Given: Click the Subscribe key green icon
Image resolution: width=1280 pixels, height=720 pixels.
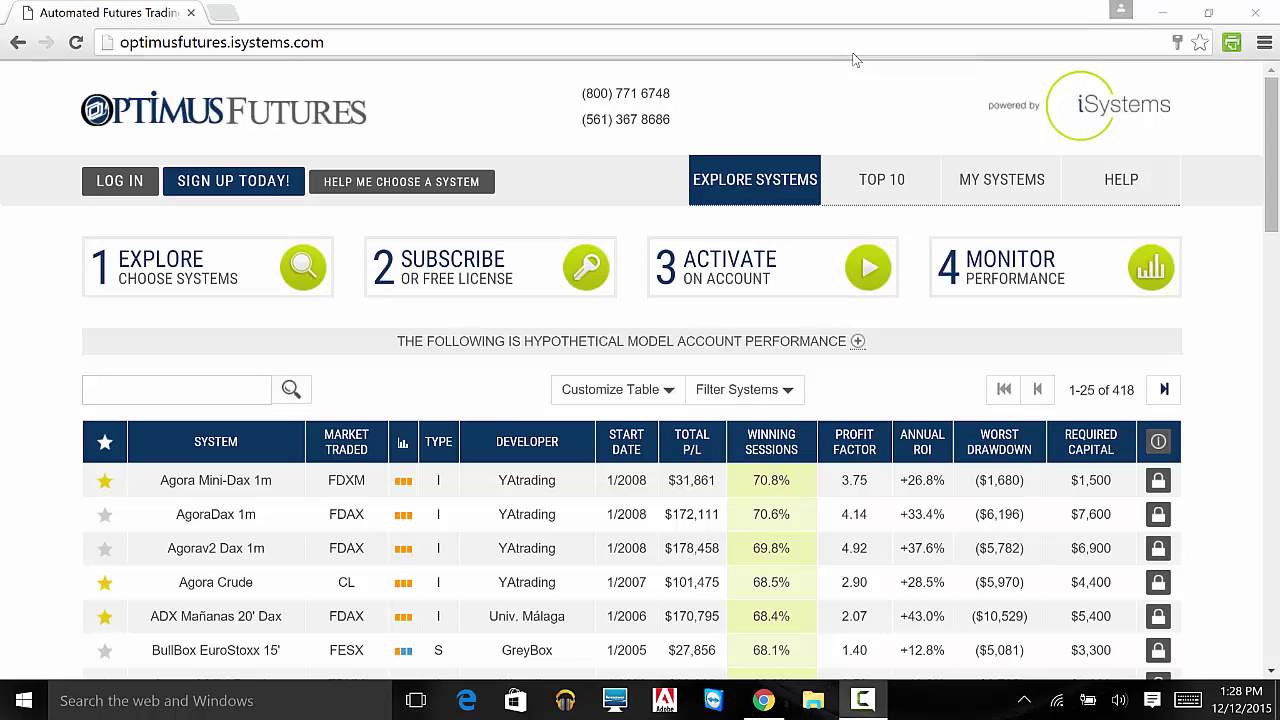Looking at the screenshot, I should pyautogui.click(x=586, y=268).
